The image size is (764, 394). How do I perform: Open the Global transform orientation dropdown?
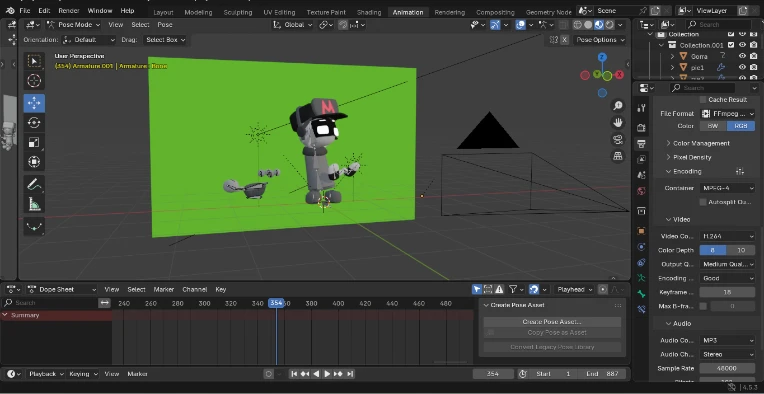[293, 25]
